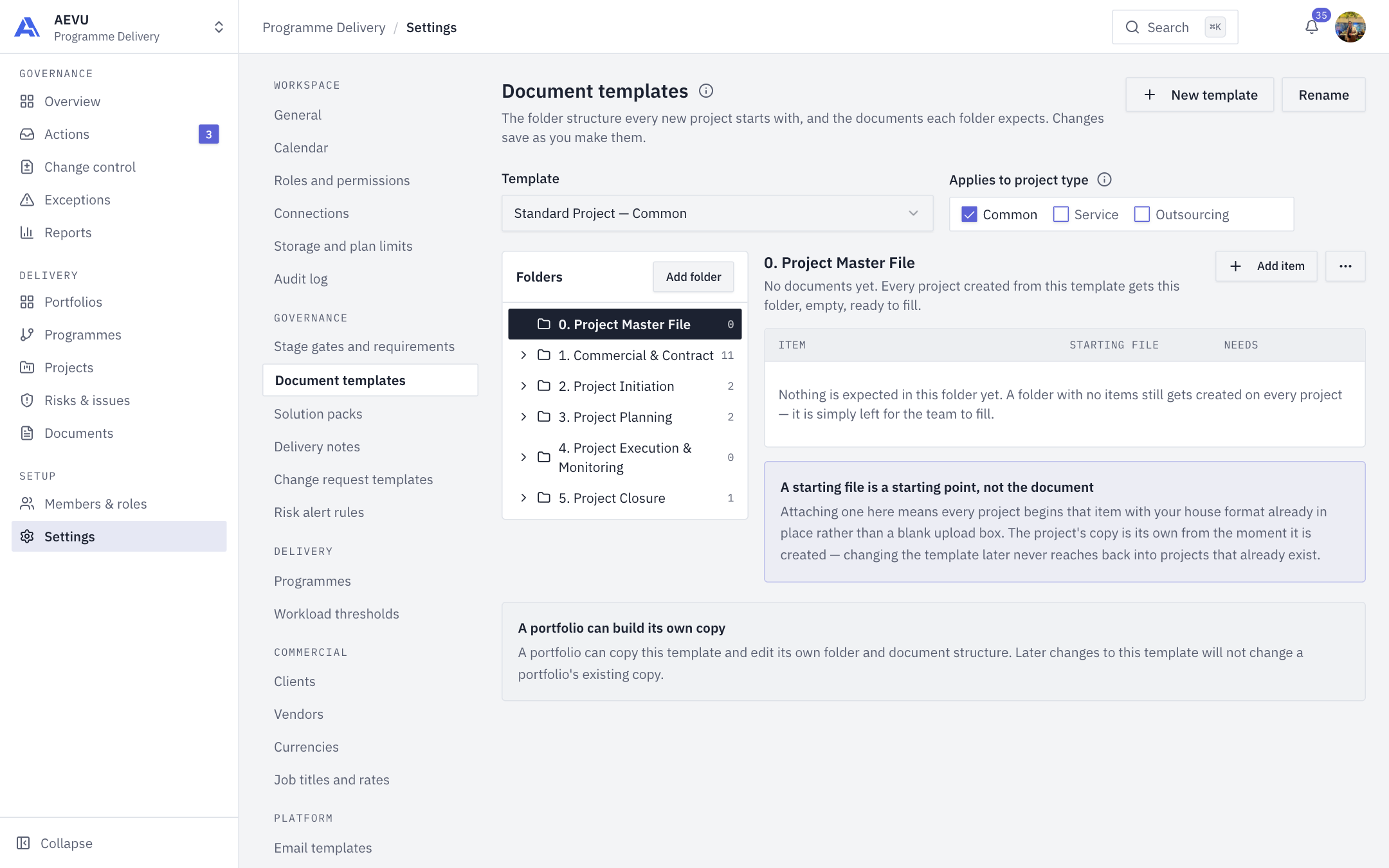
Task: Open the AEVU workspace switcher chevrons
Action: [219, 27]
